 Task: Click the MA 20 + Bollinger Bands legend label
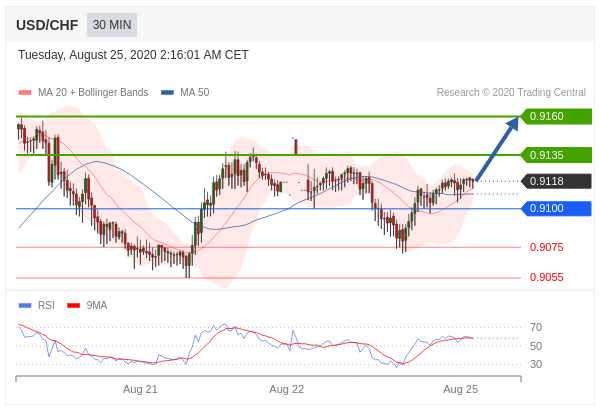tap(93, 92)
